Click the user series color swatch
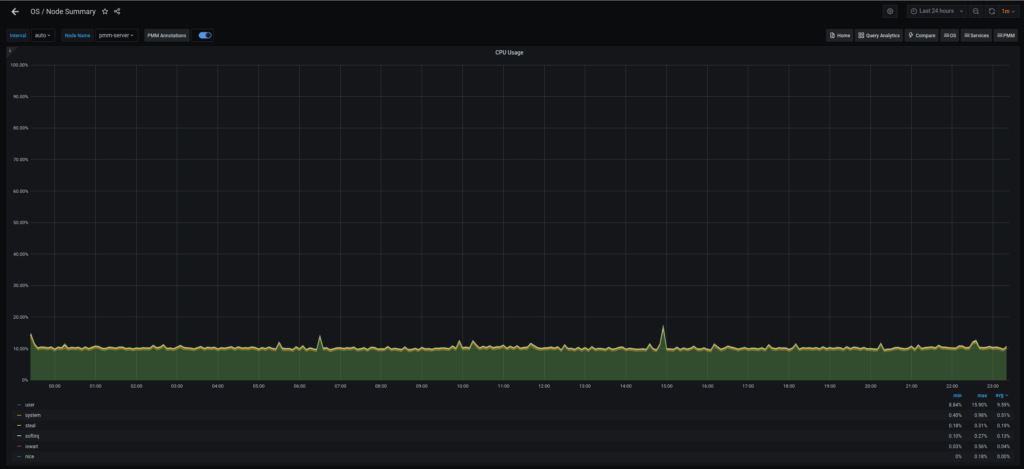This screenshot has height=469, width=1024. click(19, 405)
